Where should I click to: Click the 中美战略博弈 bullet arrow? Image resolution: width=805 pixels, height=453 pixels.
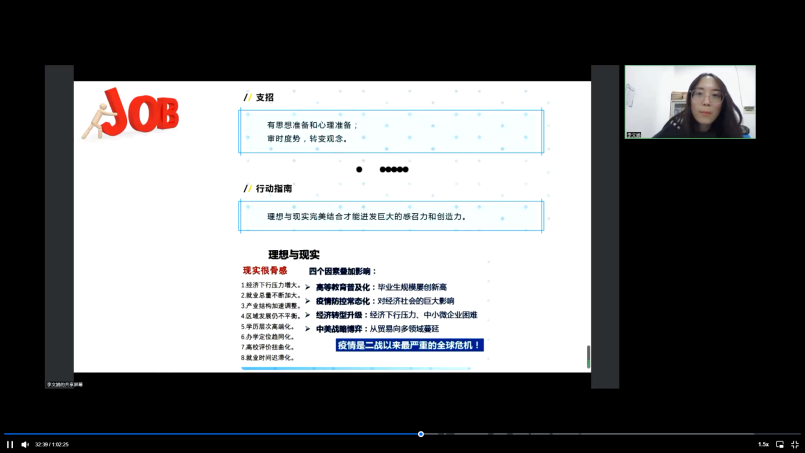308,329
